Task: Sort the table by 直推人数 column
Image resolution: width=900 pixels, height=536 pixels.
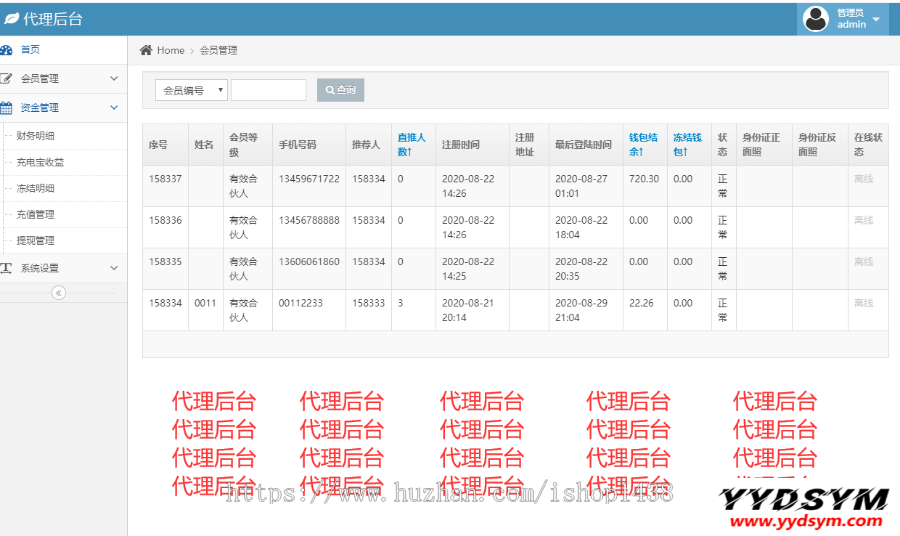Action: [411, 144]
